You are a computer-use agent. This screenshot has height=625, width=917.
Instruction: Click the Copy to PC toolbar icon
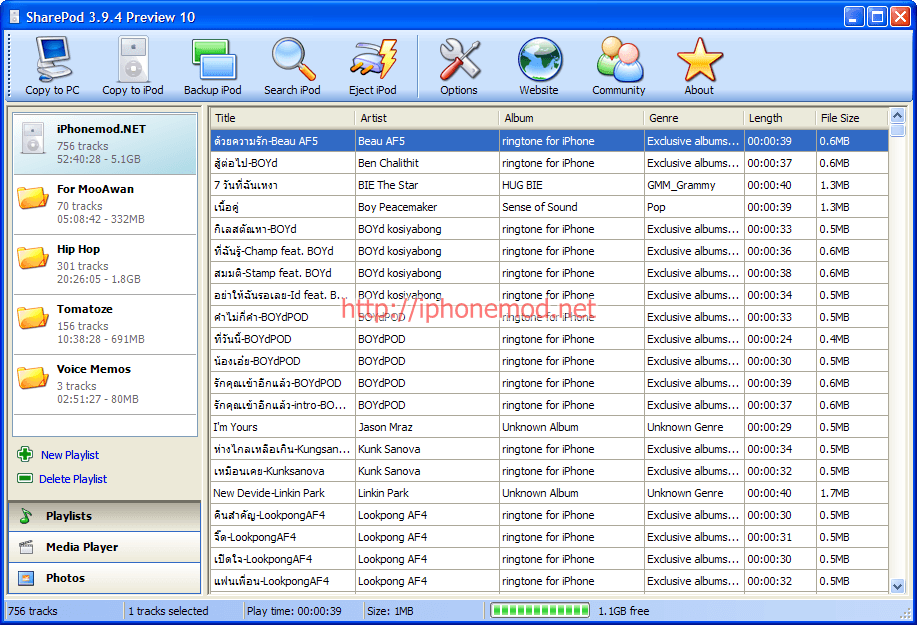[x=53, y=59]
